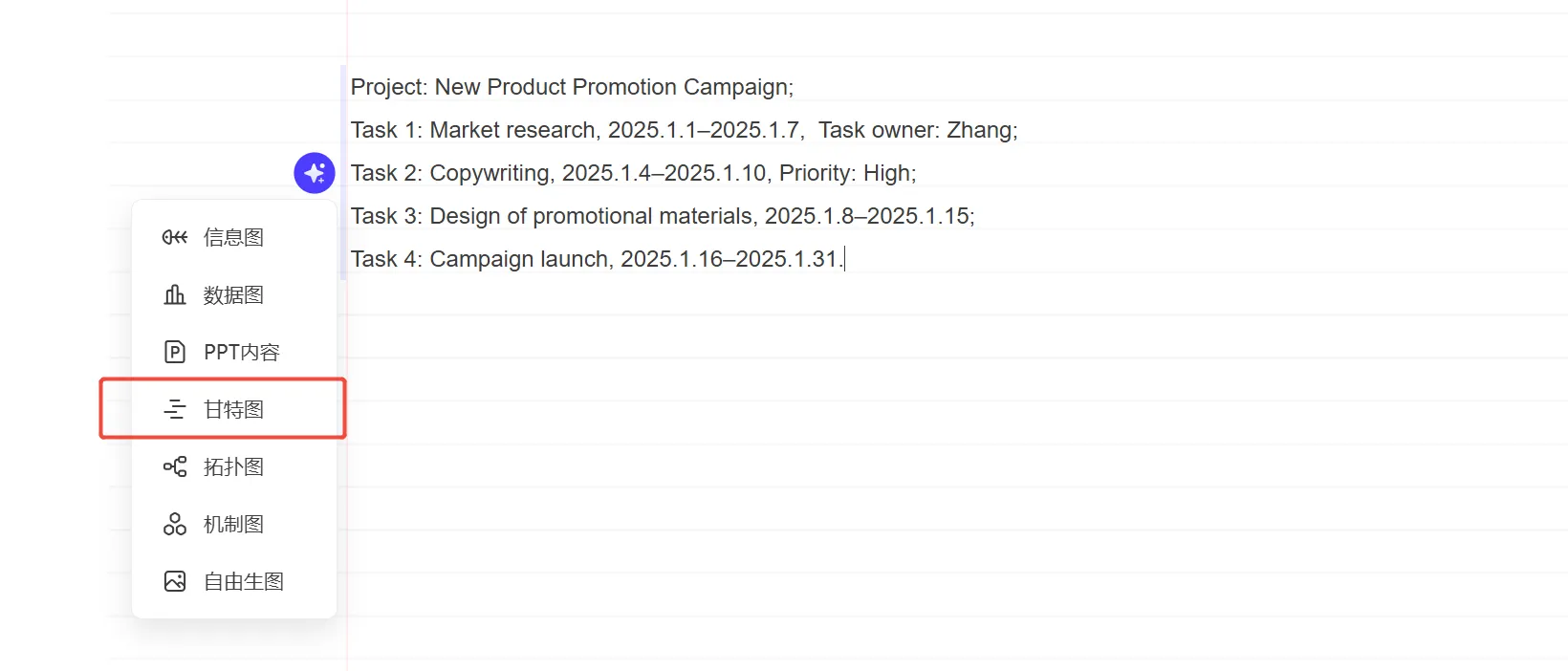Select the 信息图 menu label
Screen dimensions: 1568x671
click(233, 237)
